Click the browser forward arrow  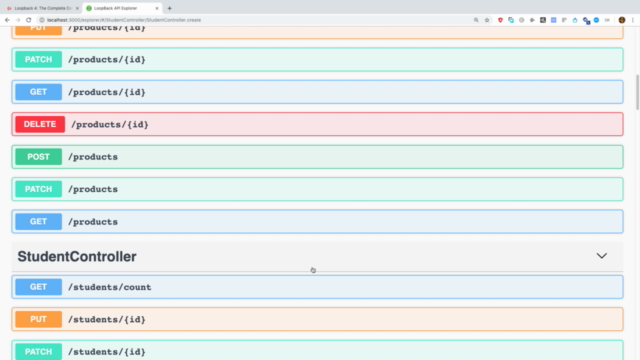[18, 20]
